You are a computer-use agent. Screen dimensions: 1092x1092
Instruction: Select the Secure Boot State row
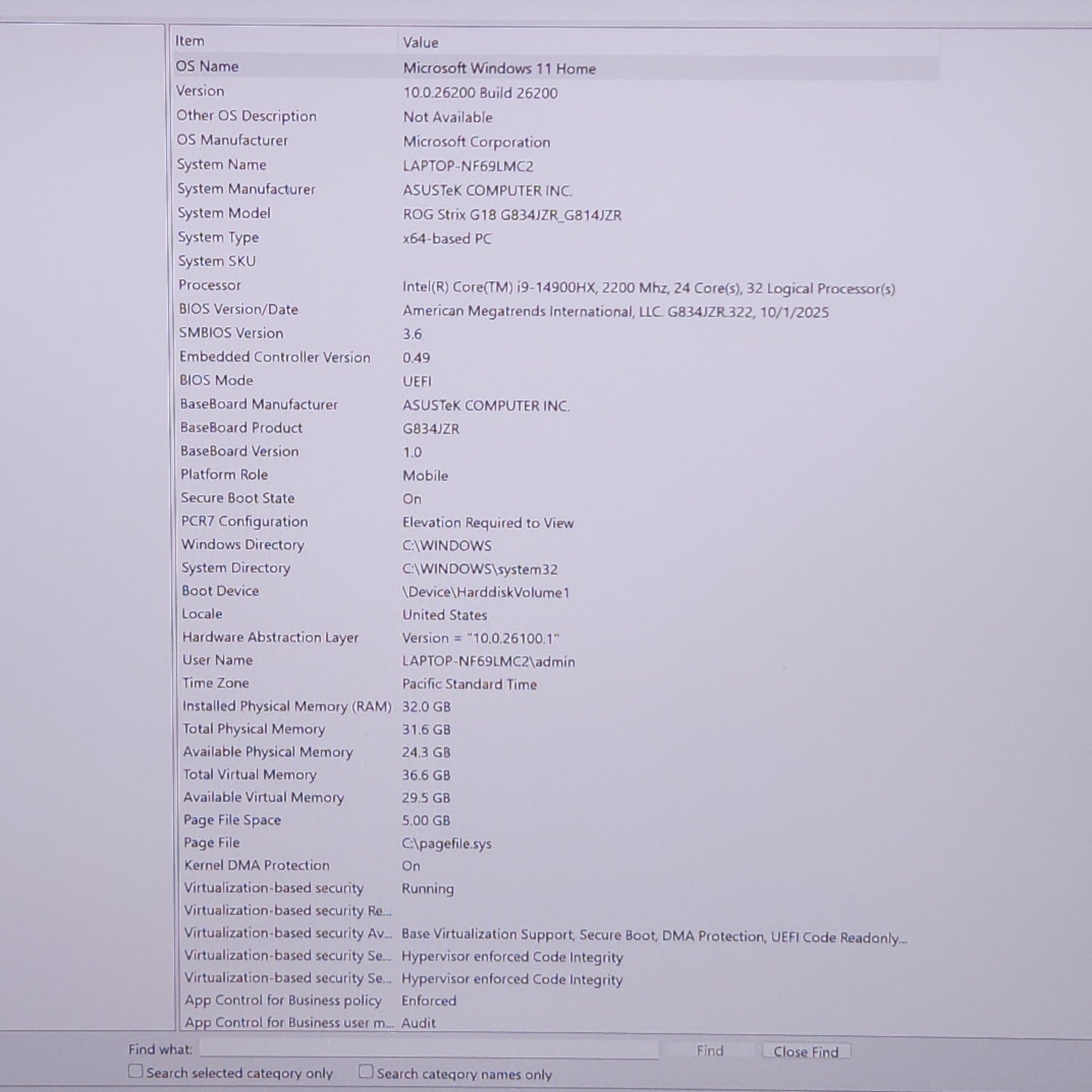(x=238, y=498)
